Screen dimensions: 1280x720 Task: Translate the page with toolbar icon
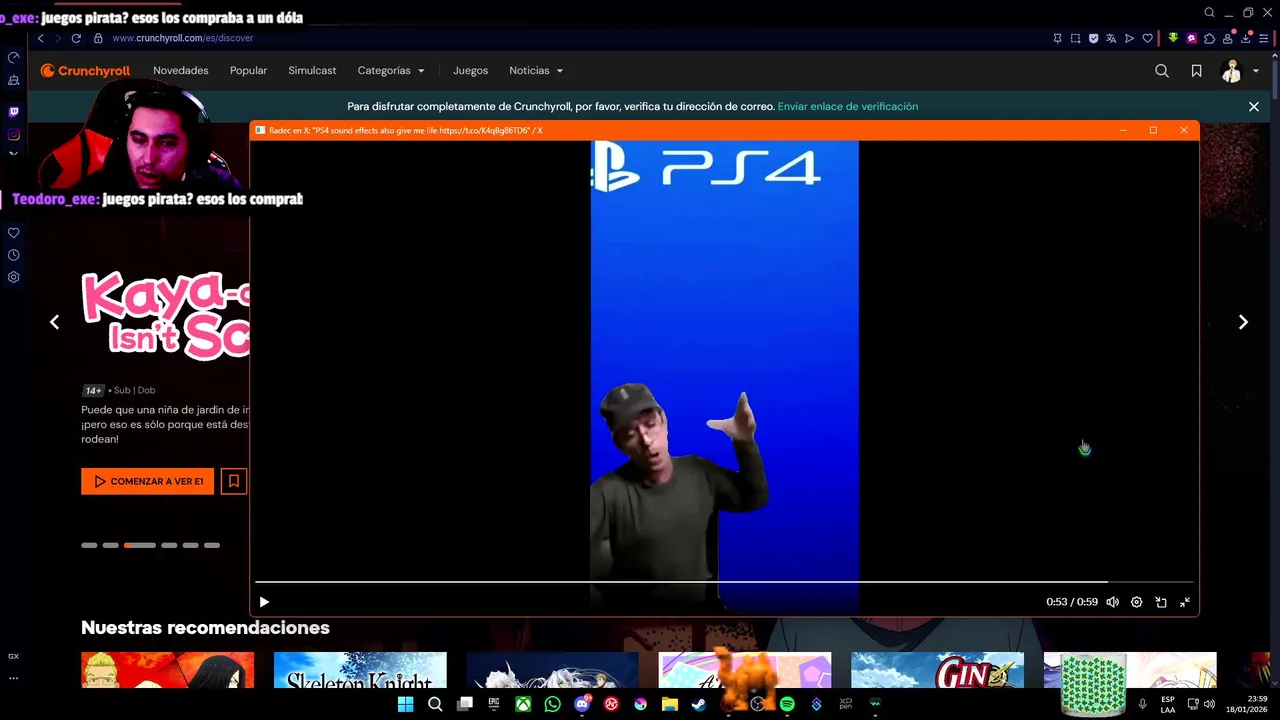coord(1111,38)
